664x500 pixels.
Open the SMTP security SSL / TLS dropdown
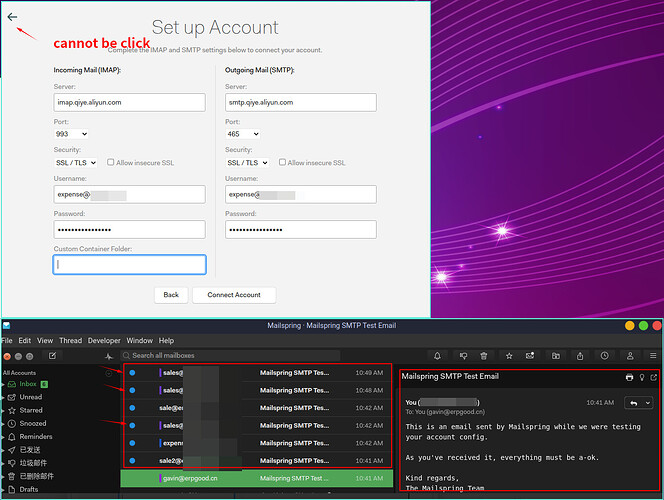click(x=247, y=163)
